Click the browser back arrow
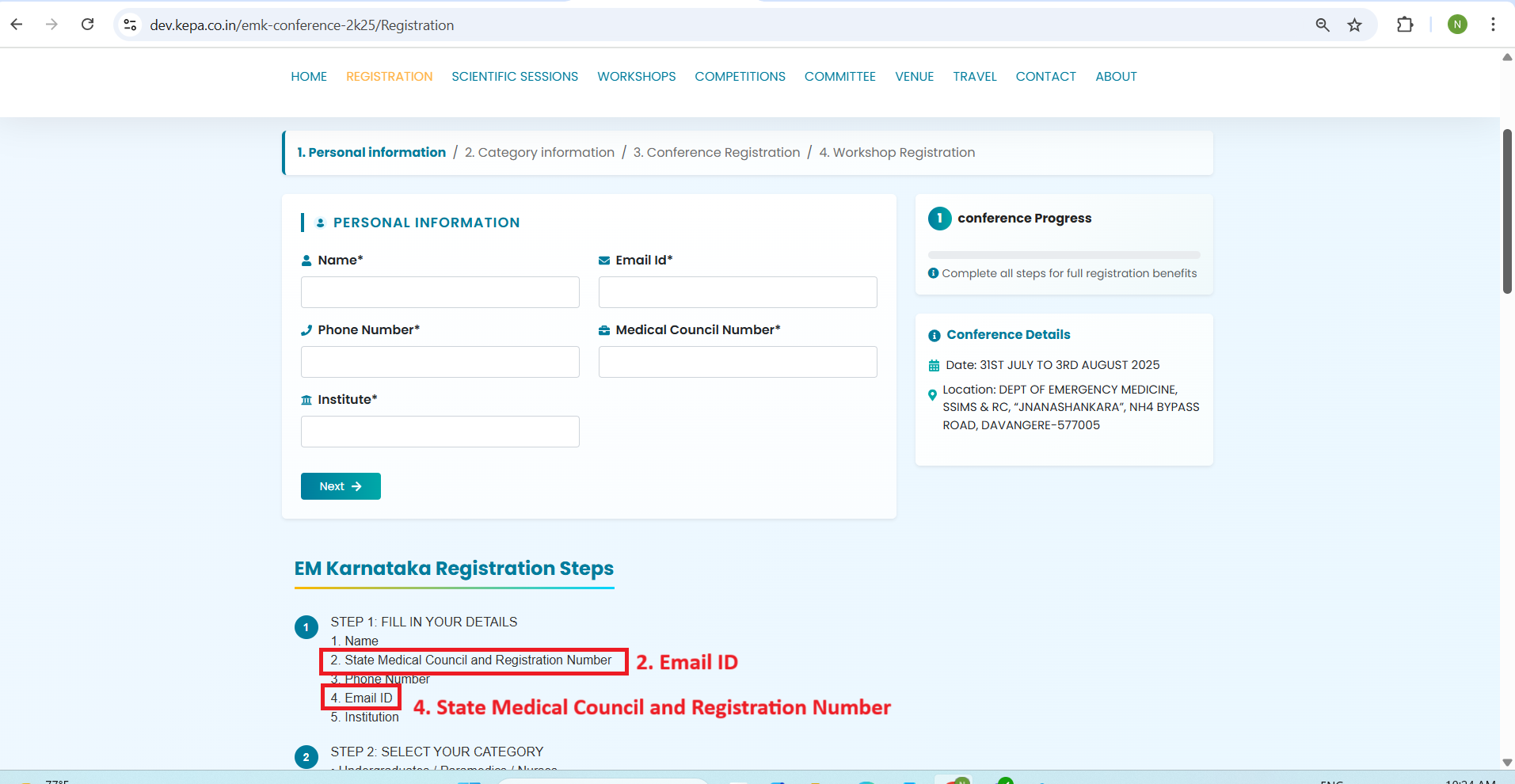Image resolution: width=1515 pixels, height=784 pixels. coord(17,25)
